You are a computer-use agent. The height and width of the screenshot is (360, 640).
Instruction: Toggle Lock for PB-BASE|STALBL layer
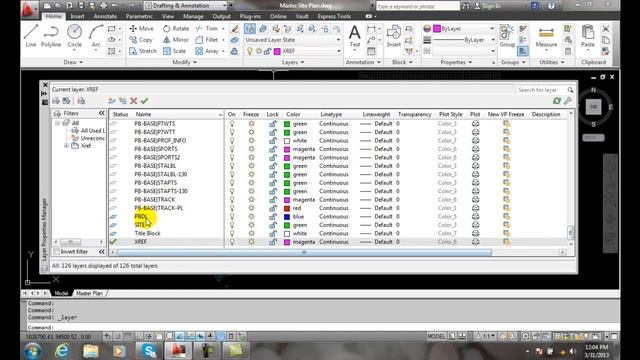click(273, 166)
